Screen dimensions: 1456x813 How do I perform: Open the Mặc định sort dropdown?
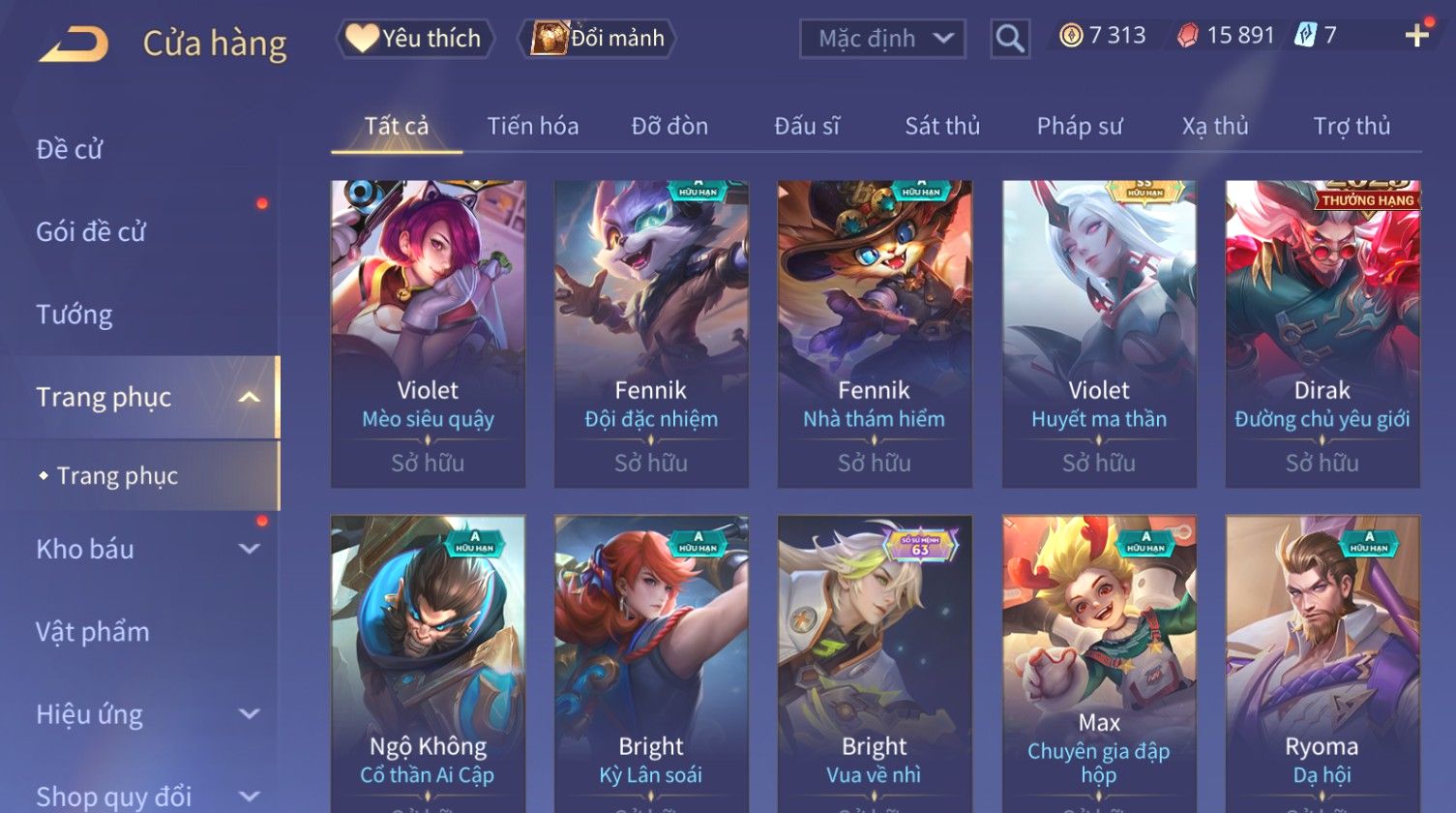tap(882, 39)
